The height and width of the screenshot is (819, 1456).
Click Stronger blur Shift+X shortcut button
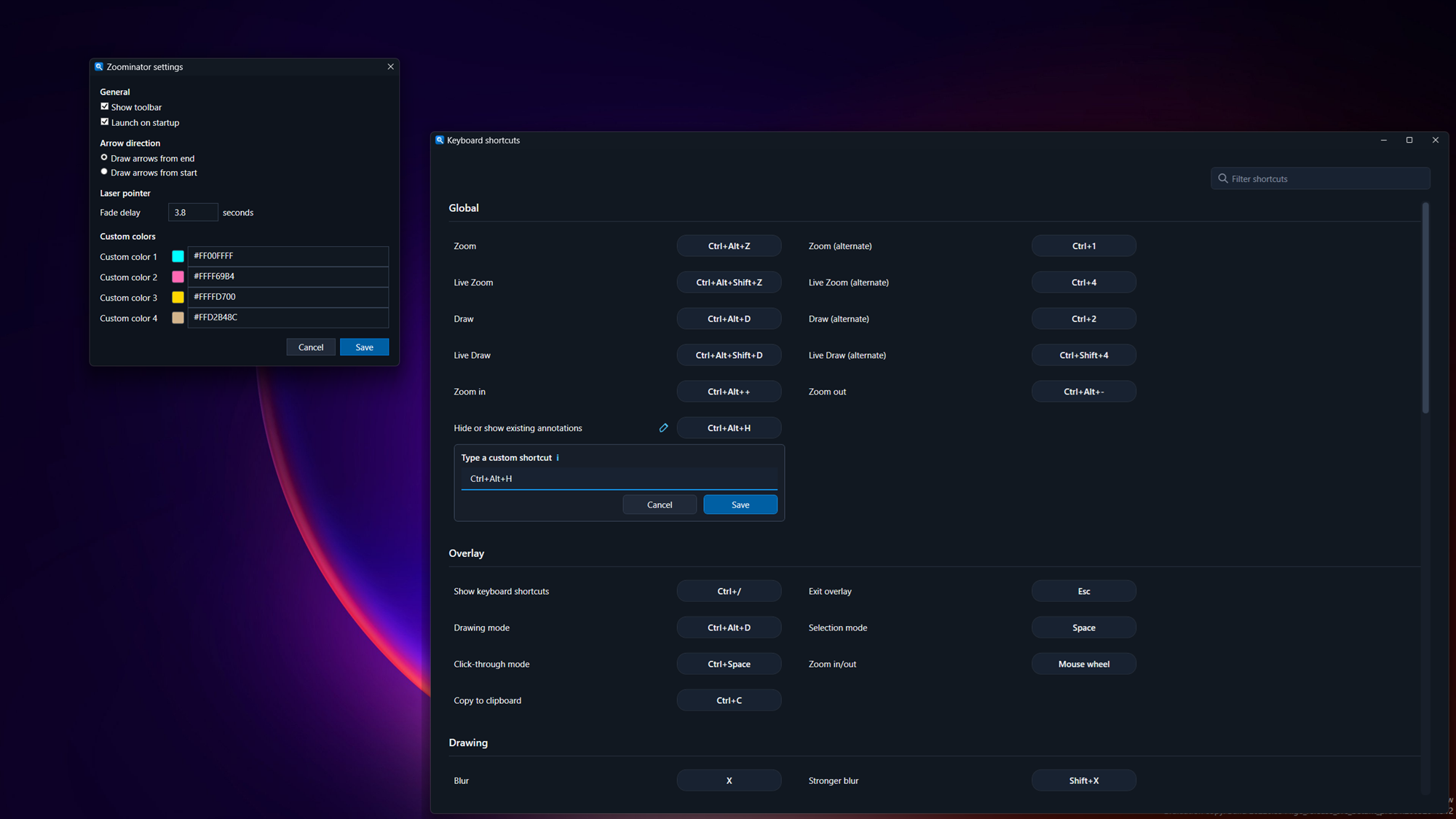point(1084,780)
